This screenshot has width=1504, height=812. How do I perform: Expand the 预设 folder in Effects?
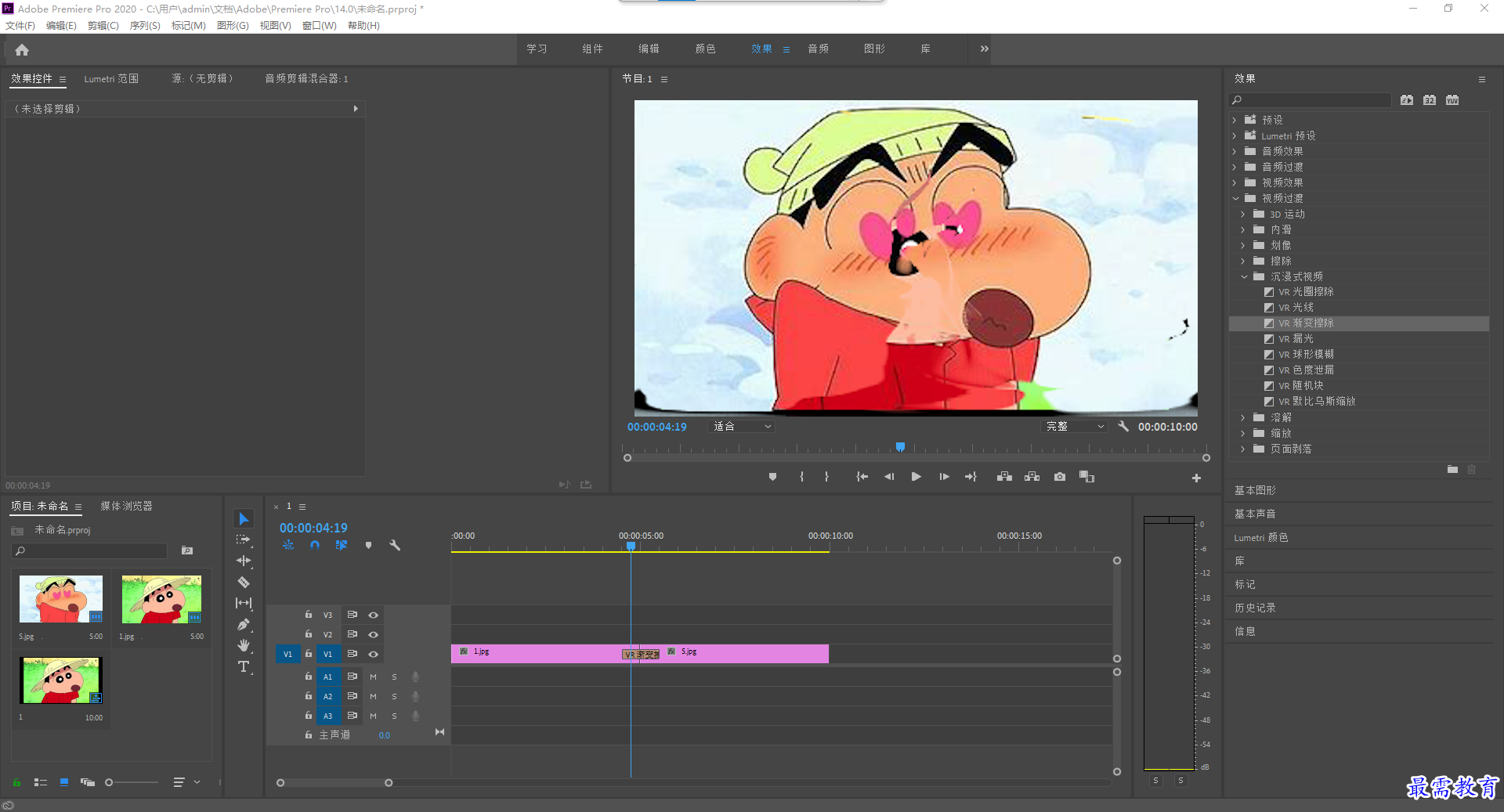click(1235, 120)
